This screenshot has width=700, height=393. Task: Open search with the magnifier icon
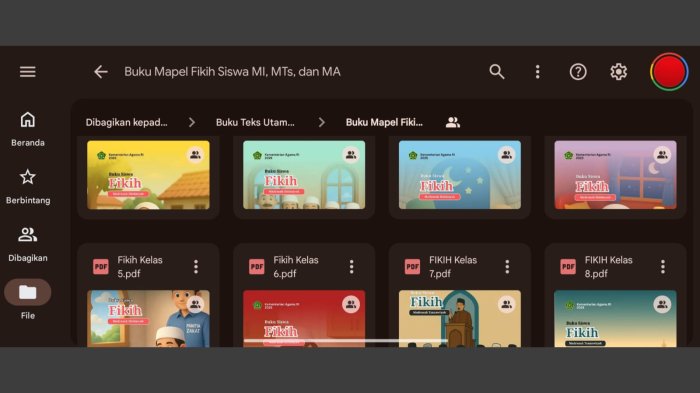497,72
